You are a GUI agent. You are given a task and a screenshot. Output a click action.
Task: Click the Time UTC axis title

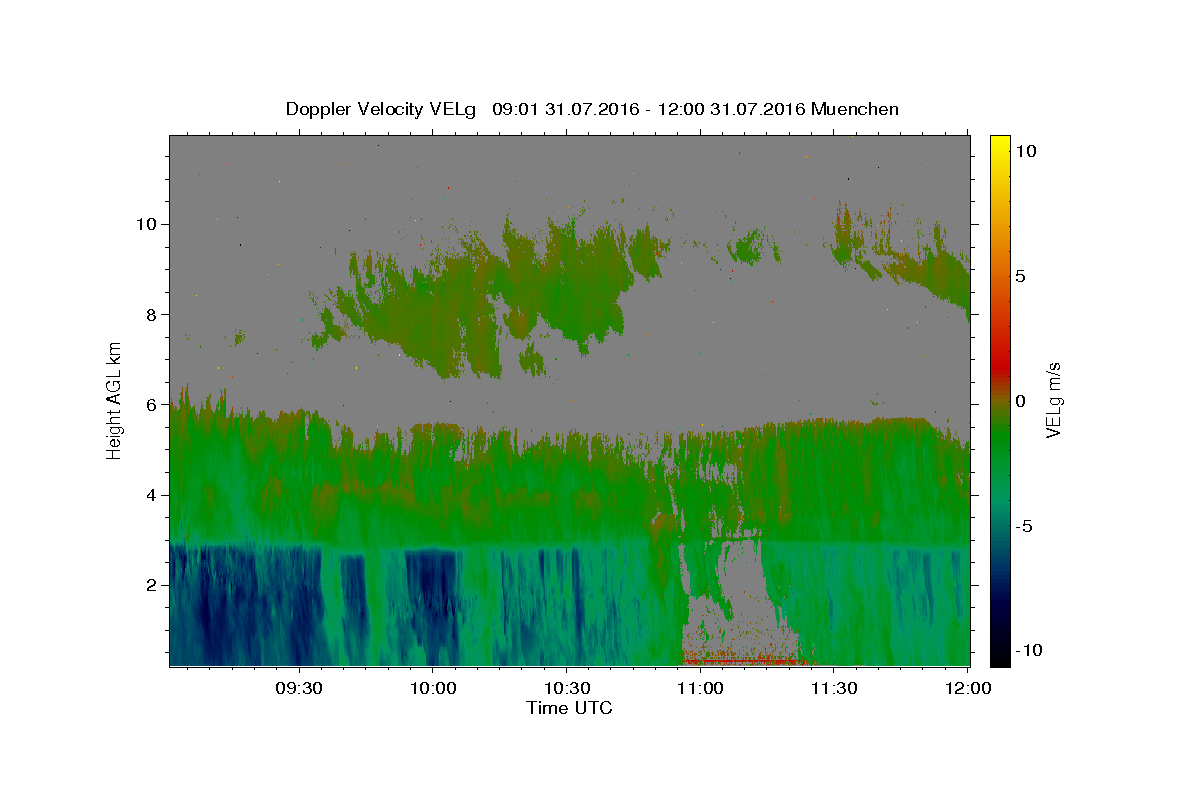click(569, 708)
